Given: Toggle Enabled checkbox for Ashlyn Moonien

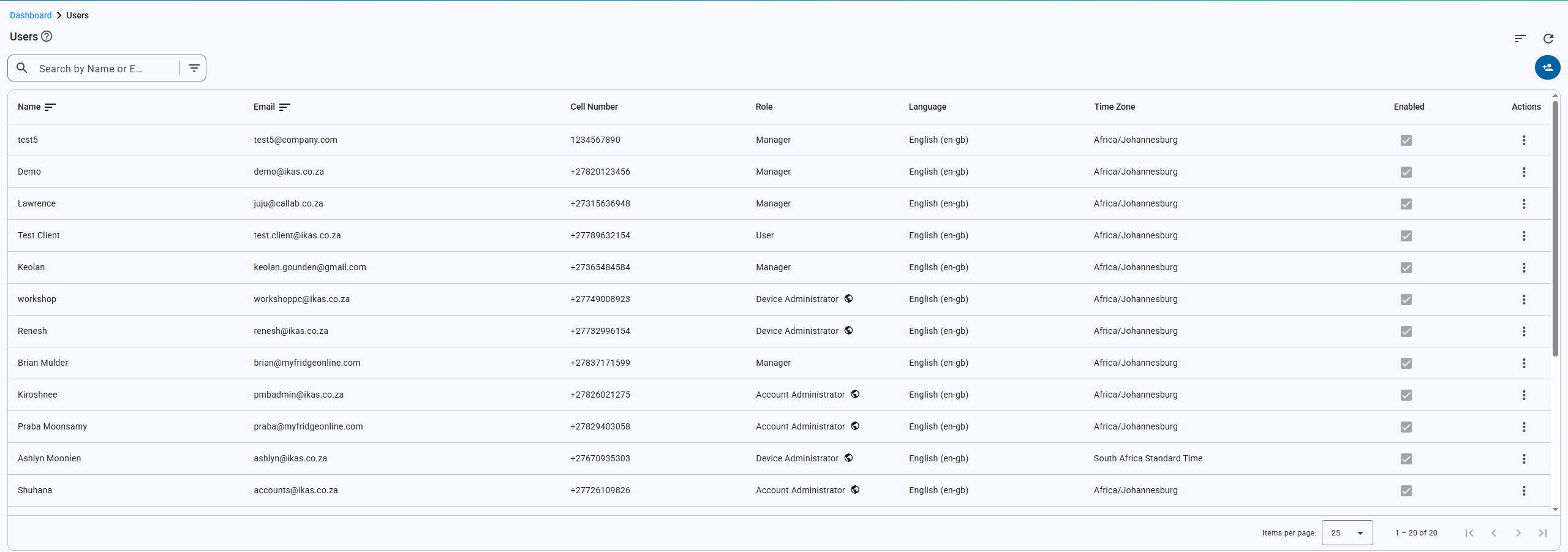Looking at the screenshot, I should pyautogui.click(x=1406, y=459).
